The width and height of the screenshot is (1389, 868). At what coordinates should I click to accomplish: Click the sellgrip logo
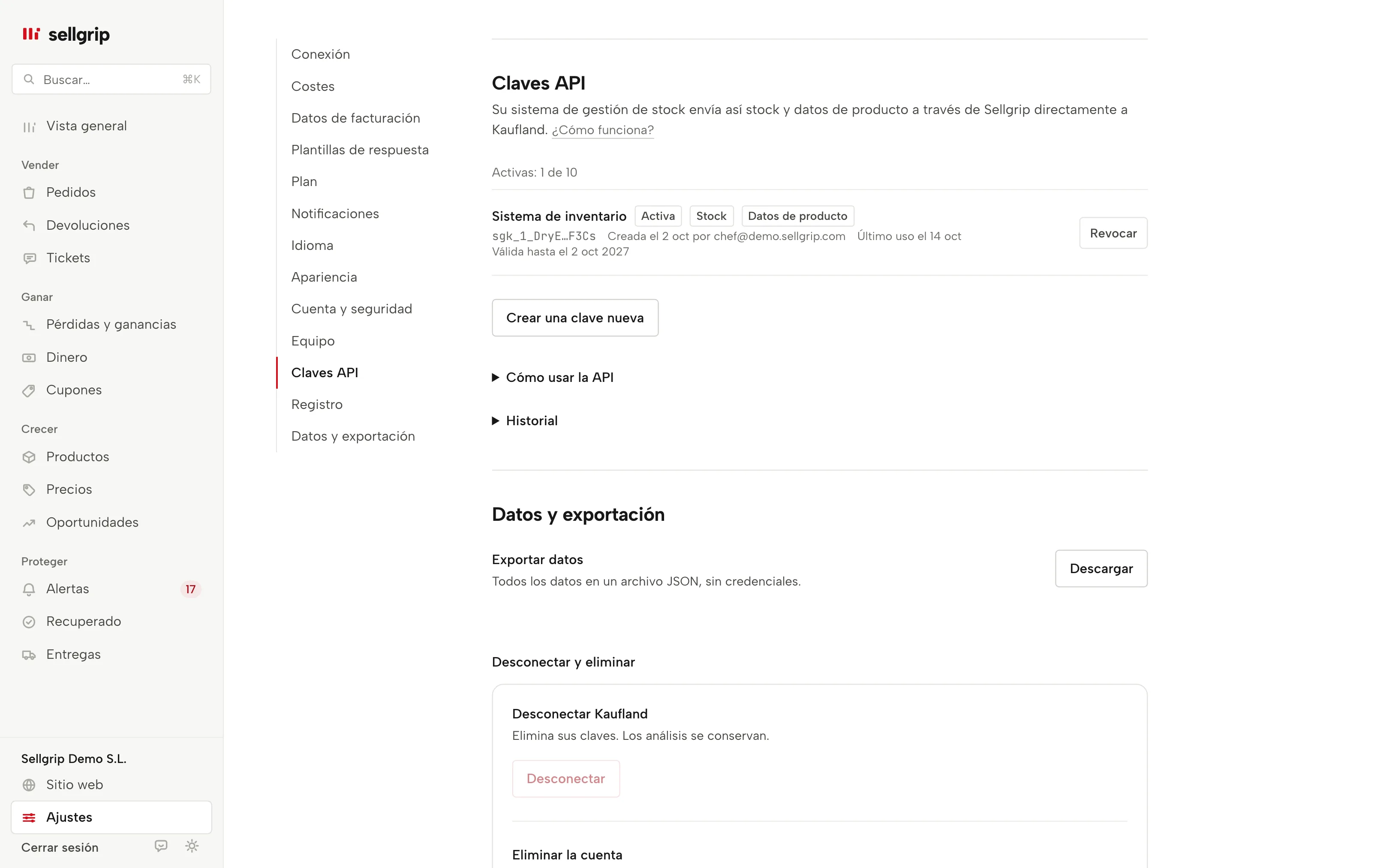(66, 34)
